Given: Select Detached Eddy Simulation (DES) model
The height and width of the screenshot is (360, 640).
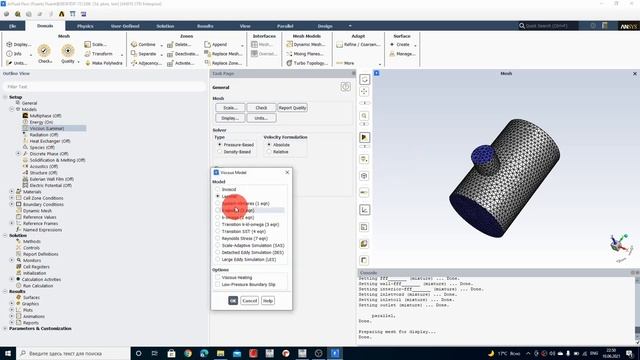Looking at the screenshot, I should tap(218, 252).
